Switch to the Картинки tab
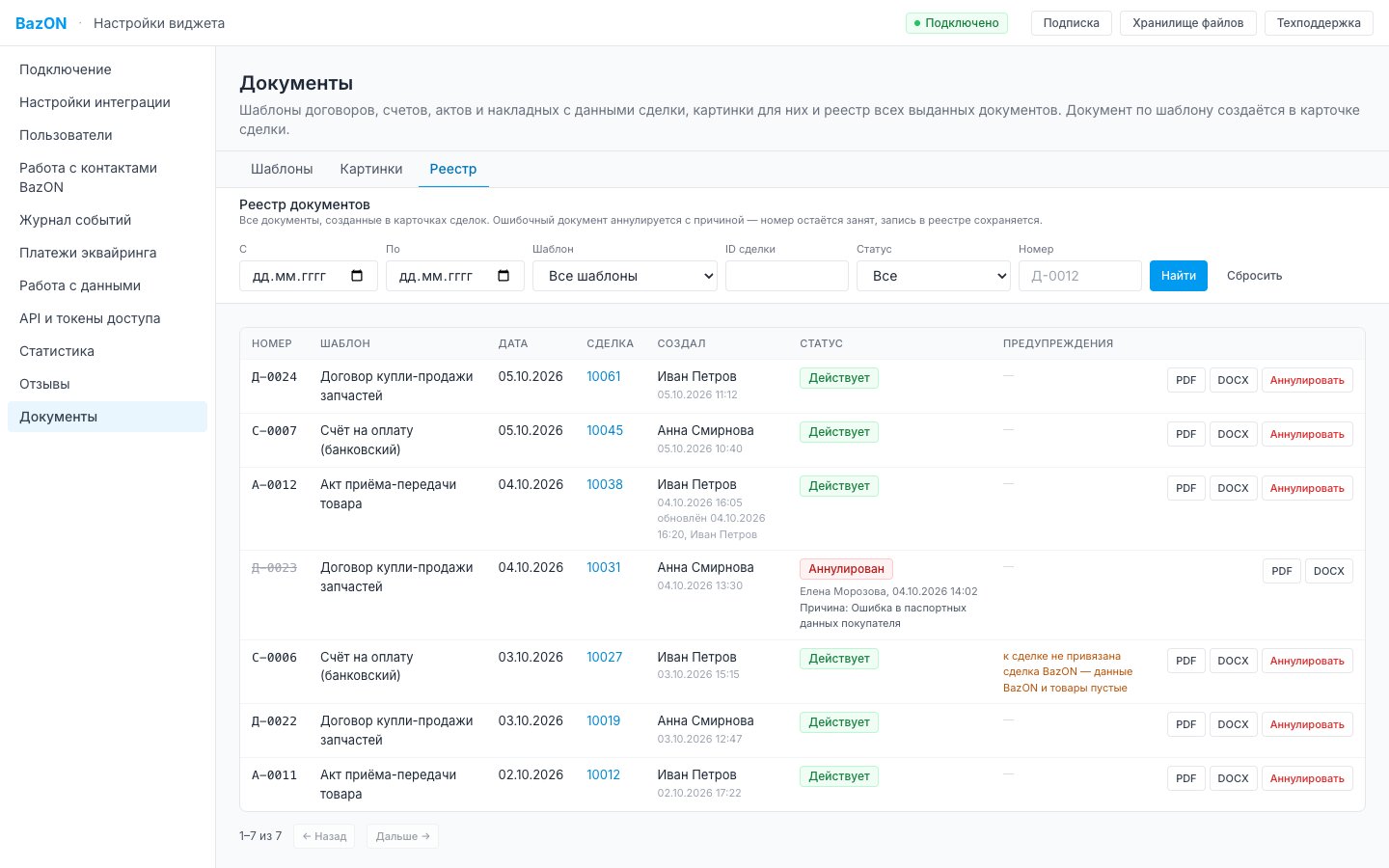Image resolution: width=1389 pixels, height=868 pixels. pos(371,169)
